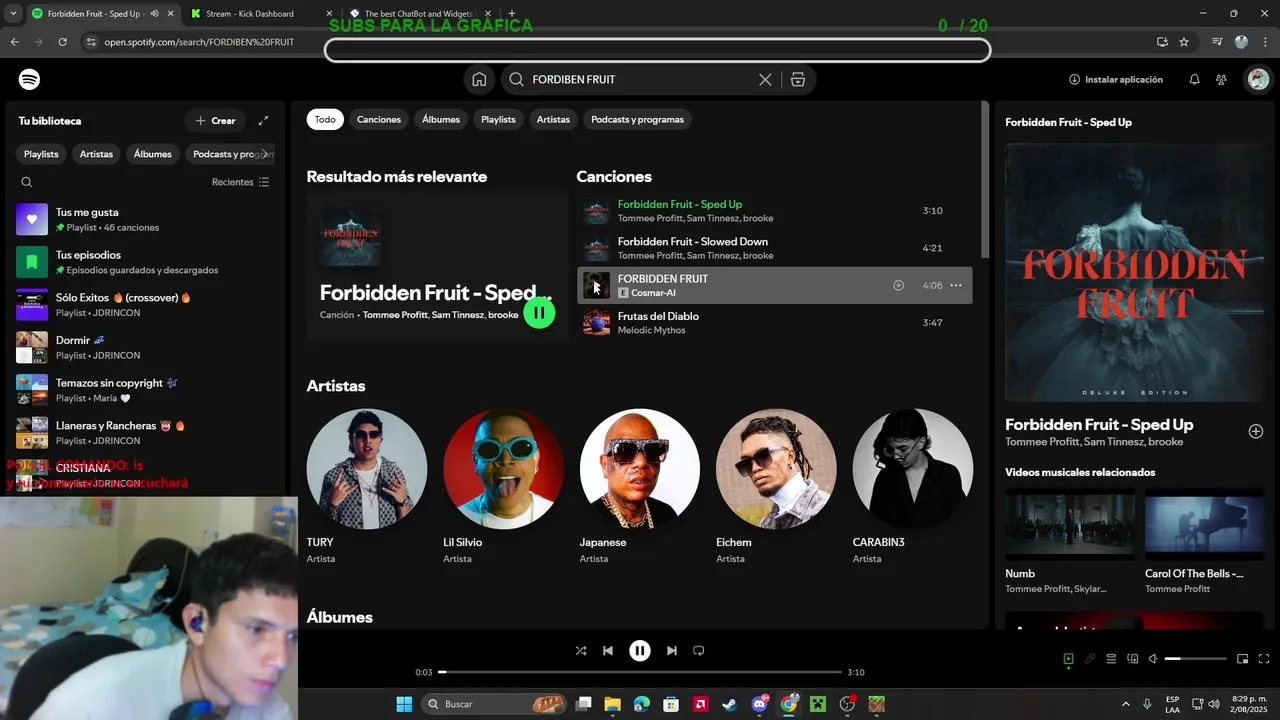Open the notifications bell
This screenshot has width=1280, height=720.
click(1194, 79)
